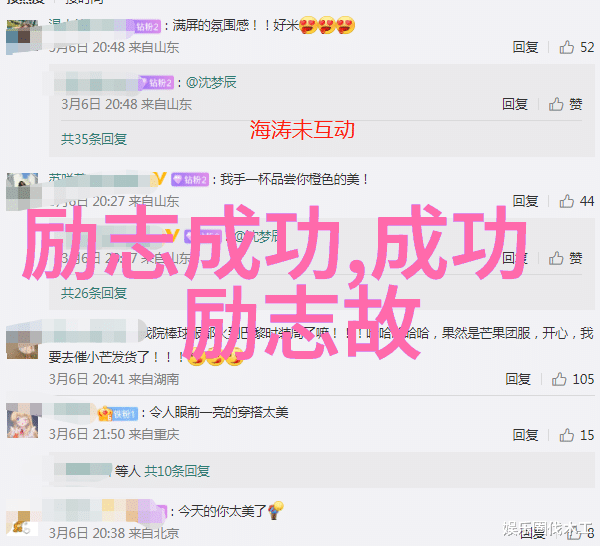The height and width of the screenshot is (546, 600).
Task: Like the comment with 105 likes
Action: pyautogui.click(x=559, y=379)
